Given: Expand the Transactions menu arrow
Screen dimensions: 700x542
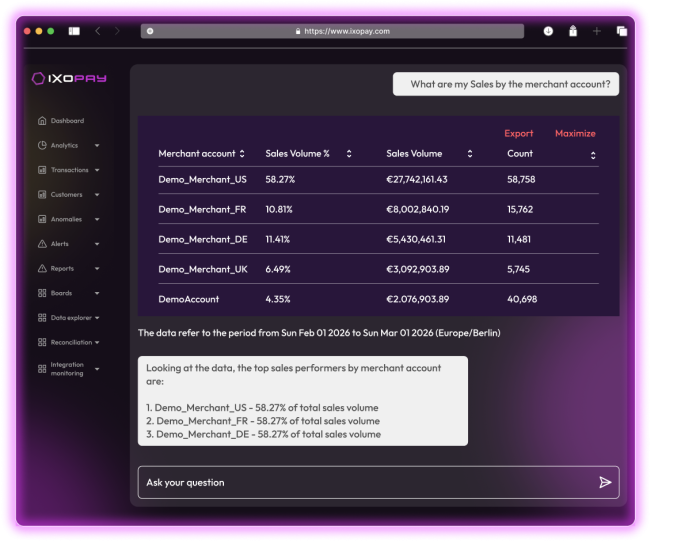Looking at the screenshot, I should (x=97, y=170).
